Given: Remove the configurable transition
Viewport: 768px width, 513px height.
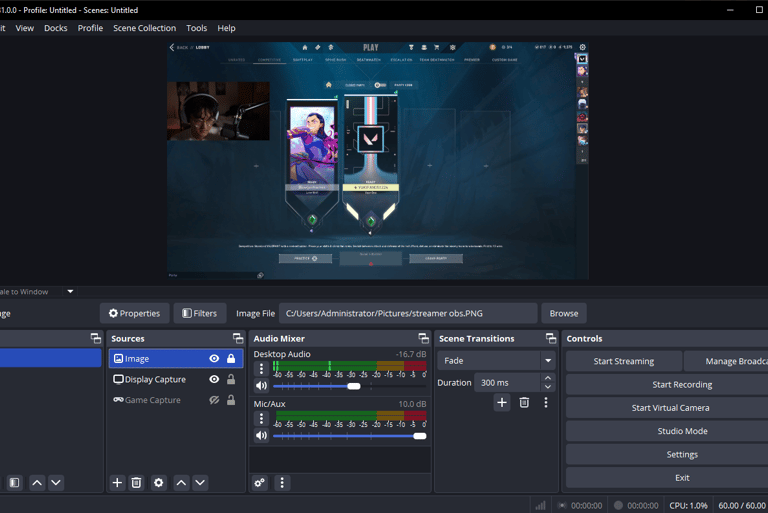Looking at the screenshot, I should 524,403.
